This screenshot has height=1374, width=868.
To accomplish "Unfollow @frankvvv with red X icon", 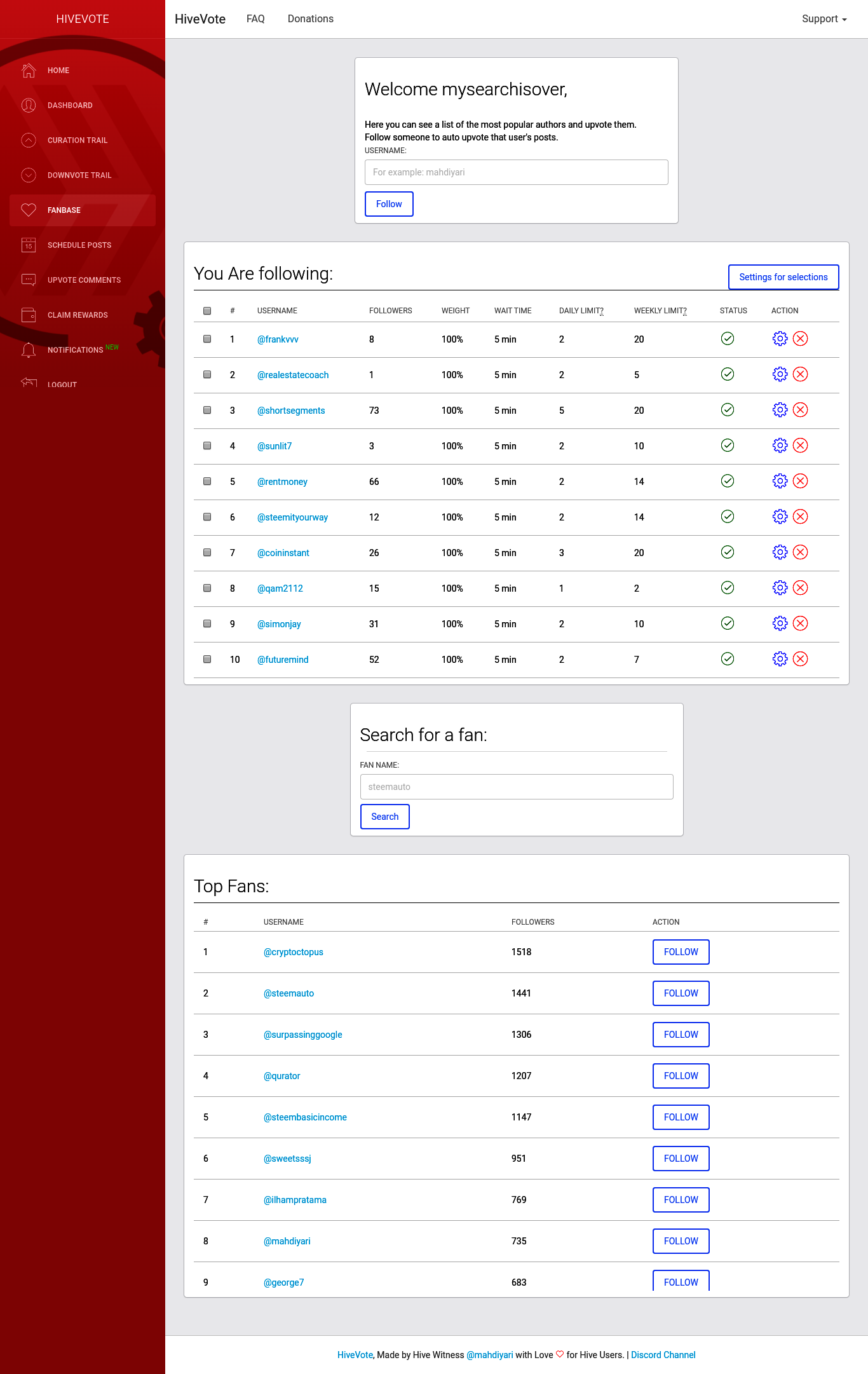I will pyautogui.click(x=801, y=339).
